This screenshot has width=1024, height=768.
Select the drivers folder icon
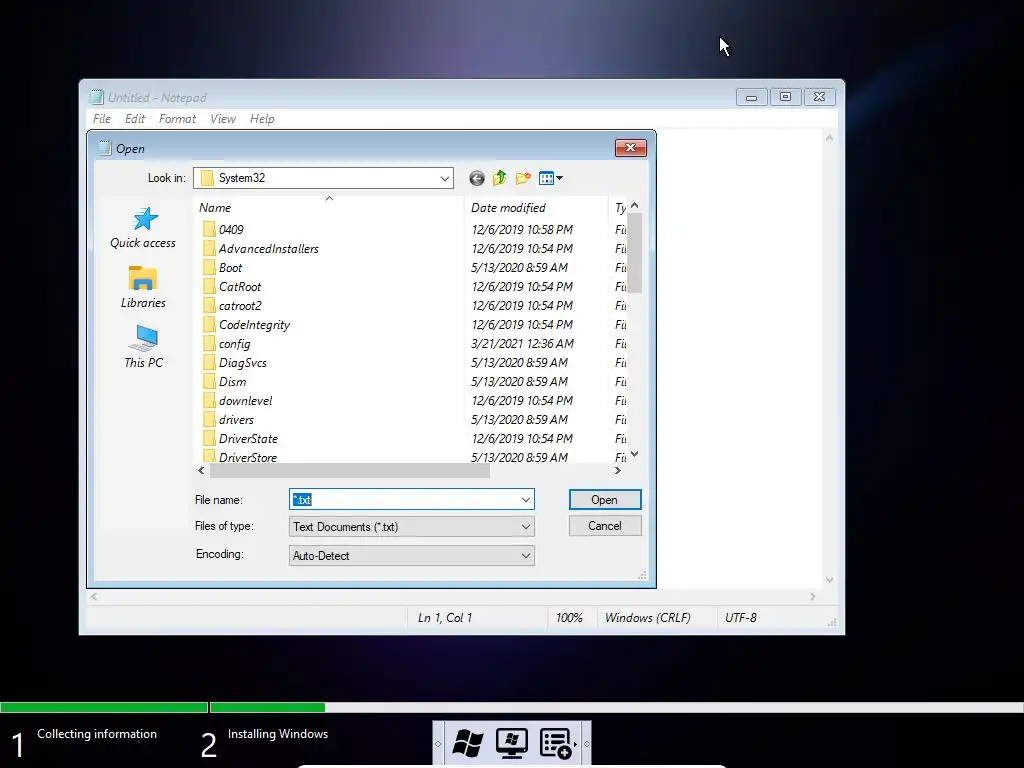click(x=209, y=419)
